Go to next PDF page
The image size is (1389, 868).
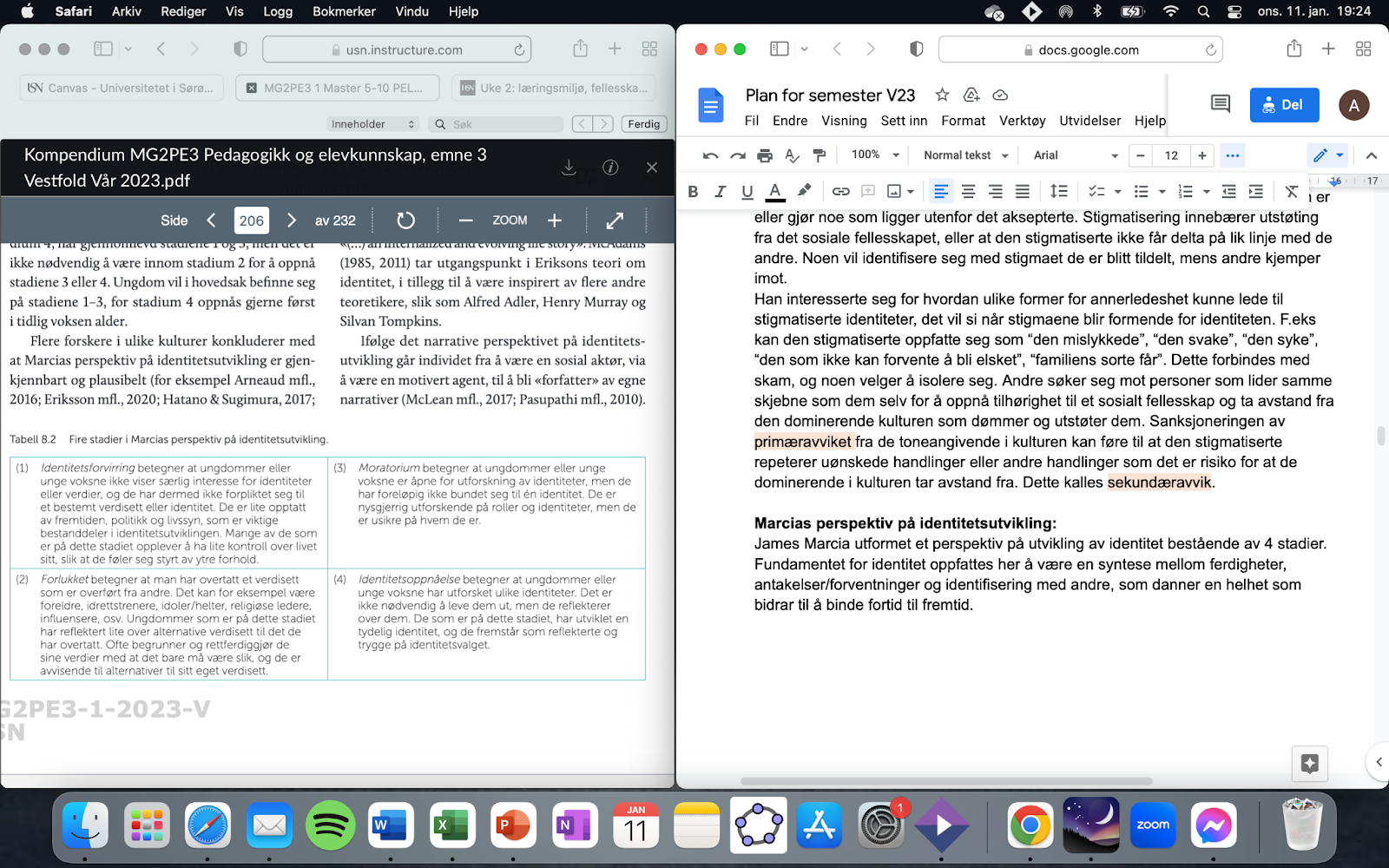point(292,220)
